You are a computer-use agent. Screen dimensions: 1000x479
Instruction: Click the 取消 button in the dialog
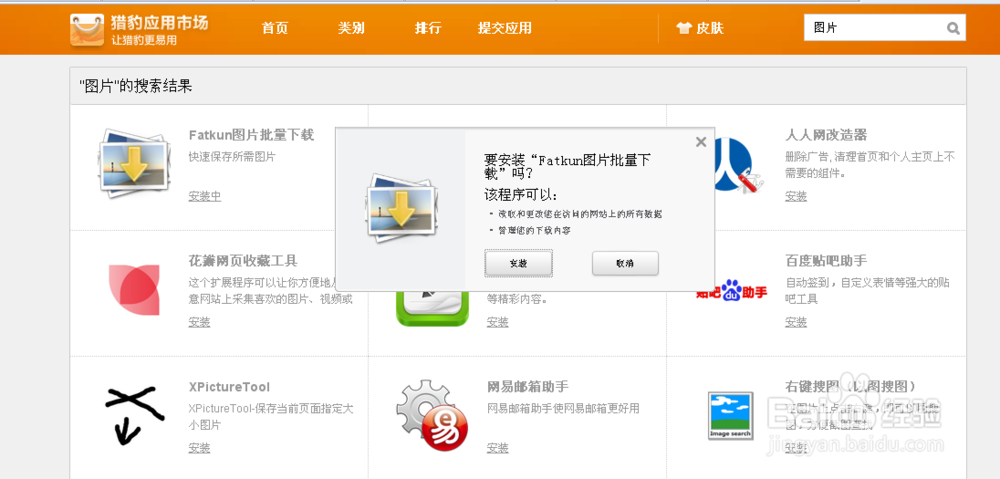tap(625, 263)
